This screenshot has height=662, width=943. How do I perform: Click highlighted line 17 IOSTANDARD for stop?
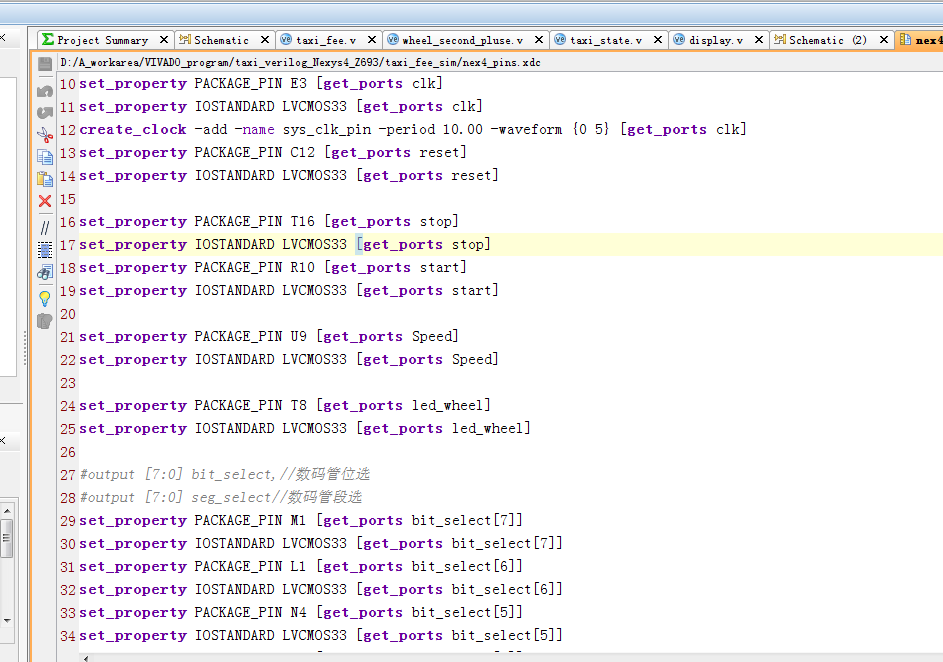285,245
